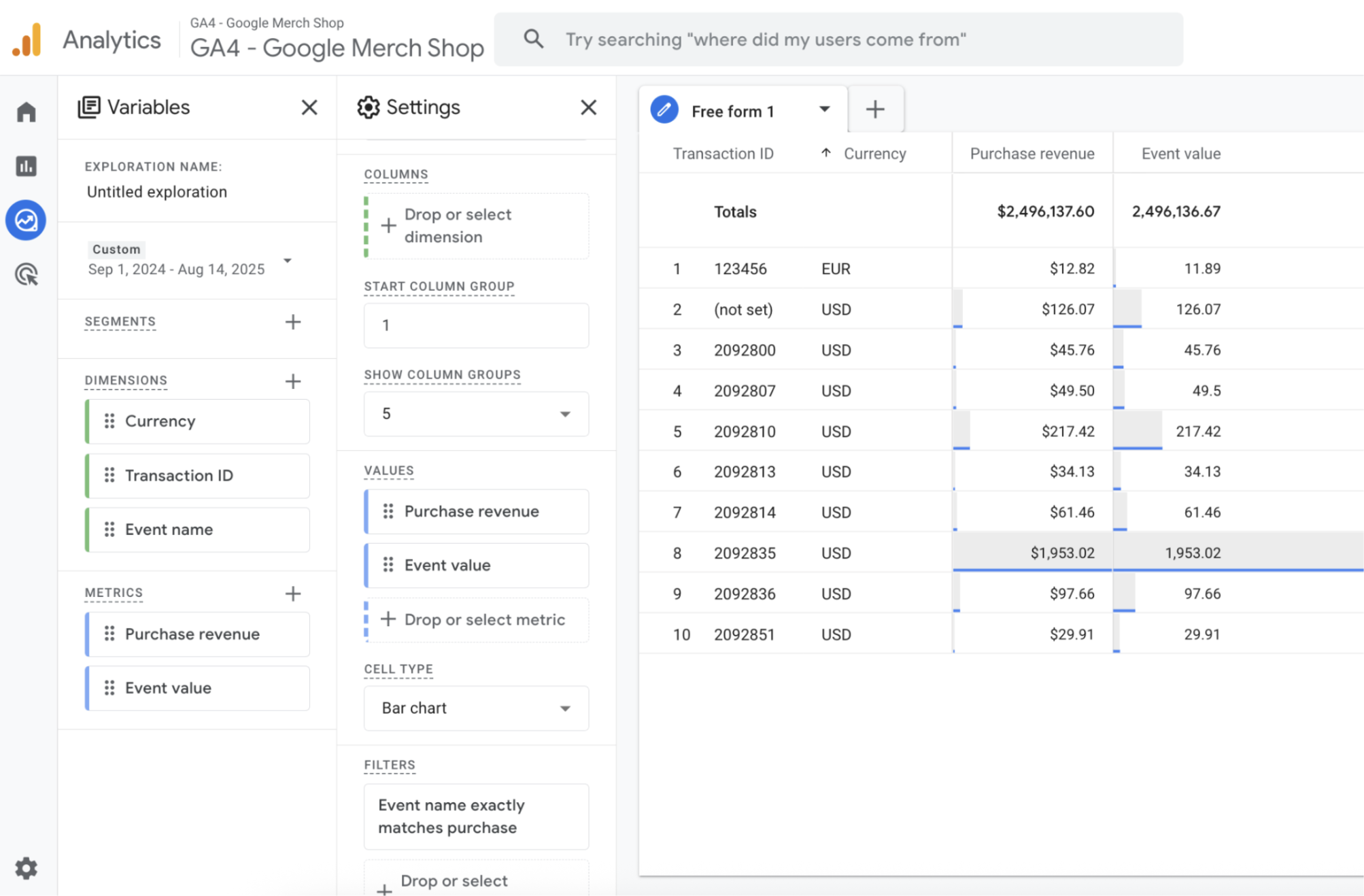Click the search magnifier icon

click(534, 39)
